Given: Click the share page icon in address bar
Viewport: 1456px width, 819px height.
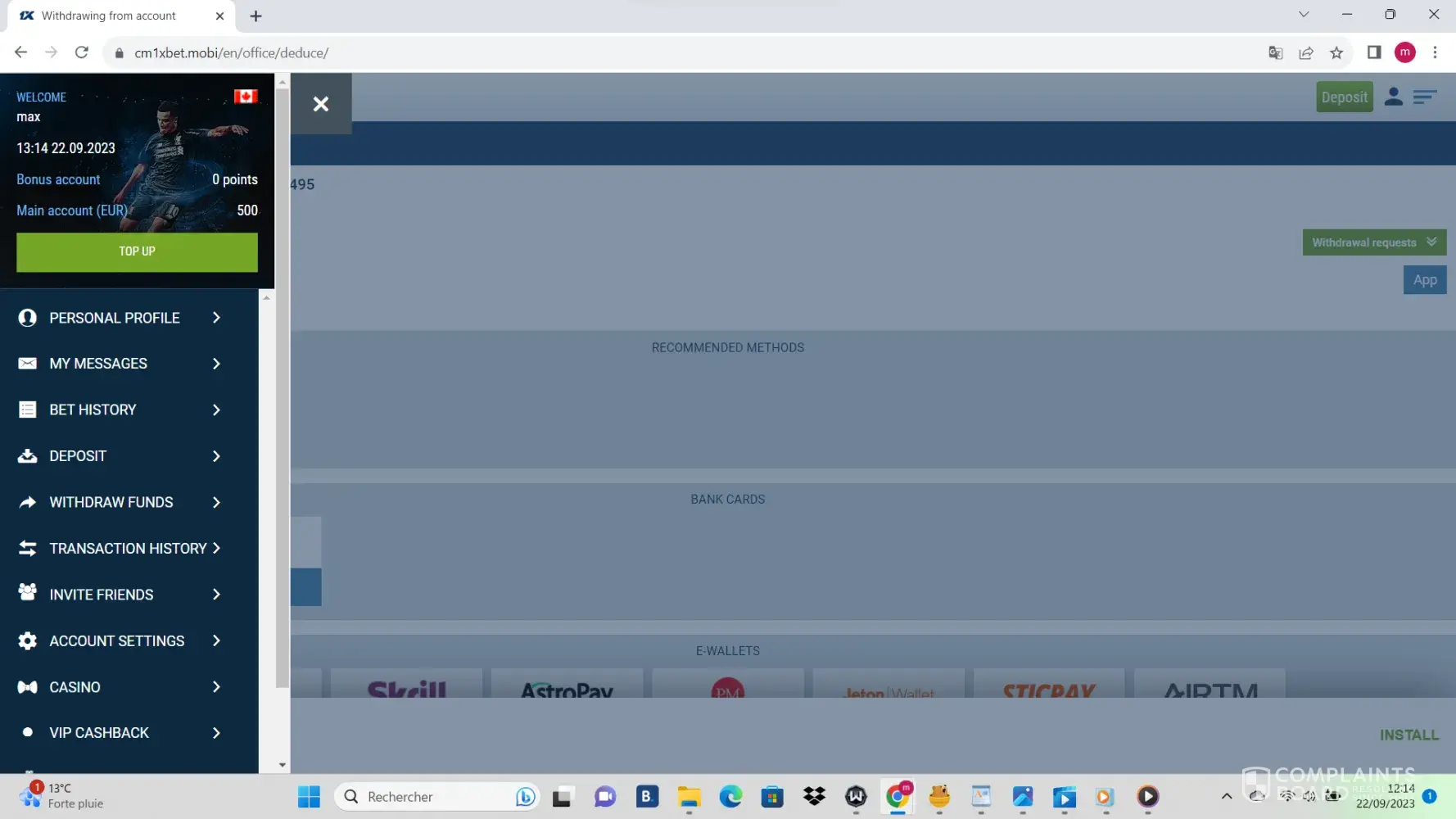Looking at the screenshot, I should point(1306,53).
